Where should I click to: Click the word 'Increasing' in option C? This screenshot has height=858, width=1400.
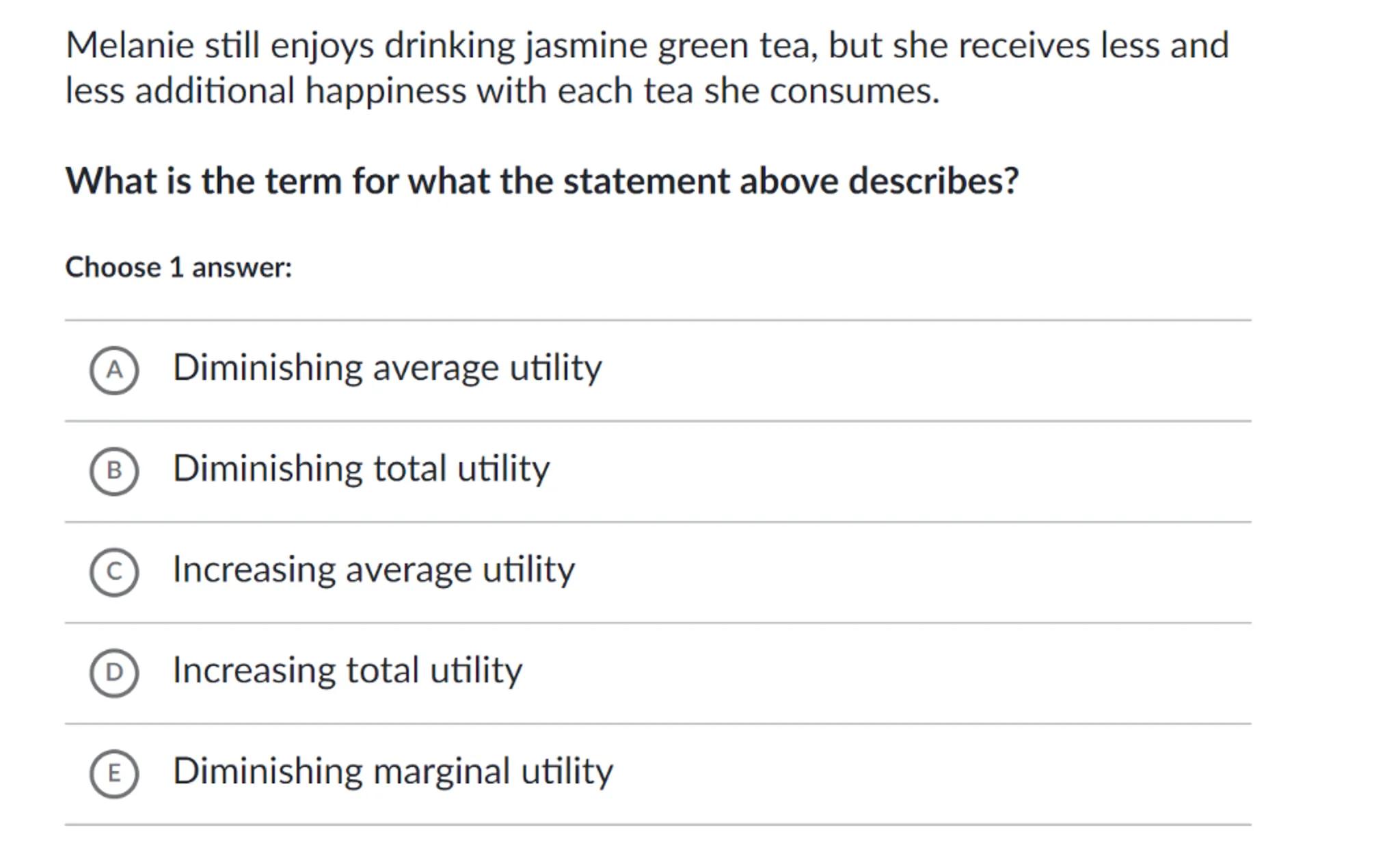point(254,570)
